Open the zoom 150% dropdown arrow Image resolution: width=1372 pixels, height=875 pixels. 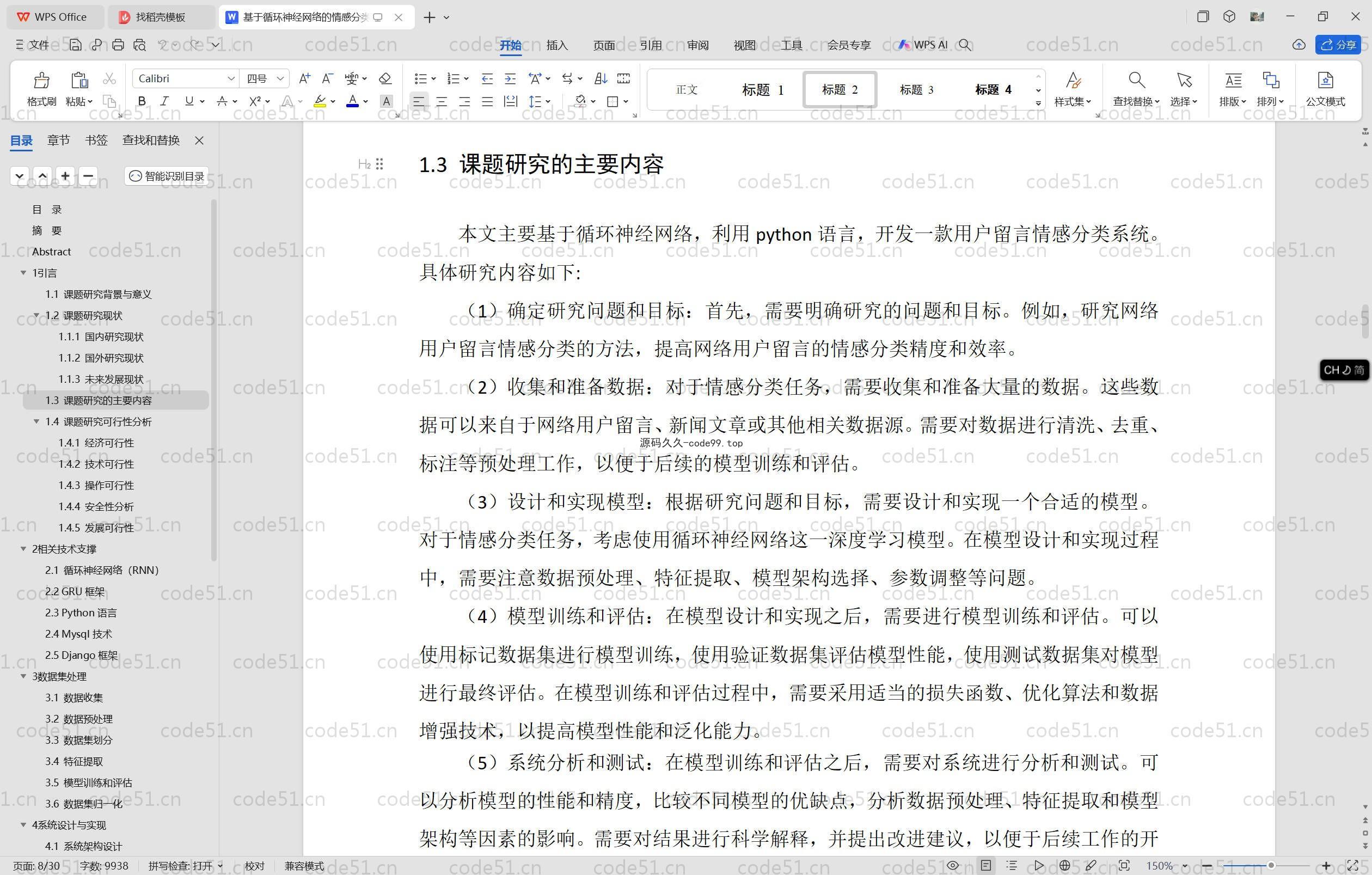1185,866
